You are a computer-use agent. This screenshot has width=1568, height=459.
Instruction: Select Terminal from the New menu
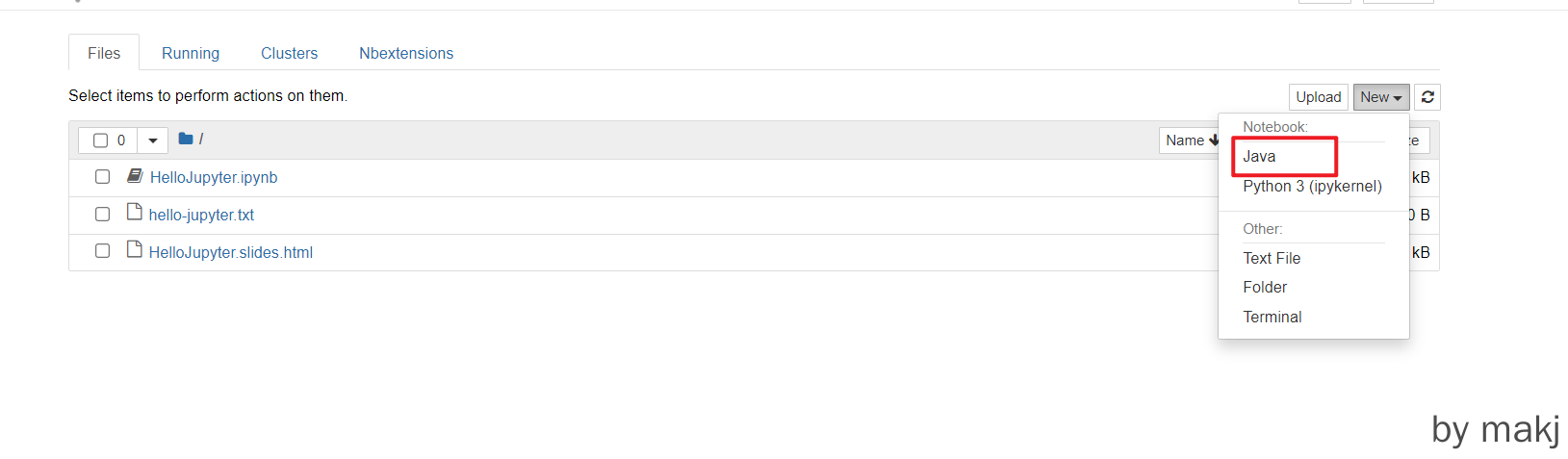(1272, 317)
